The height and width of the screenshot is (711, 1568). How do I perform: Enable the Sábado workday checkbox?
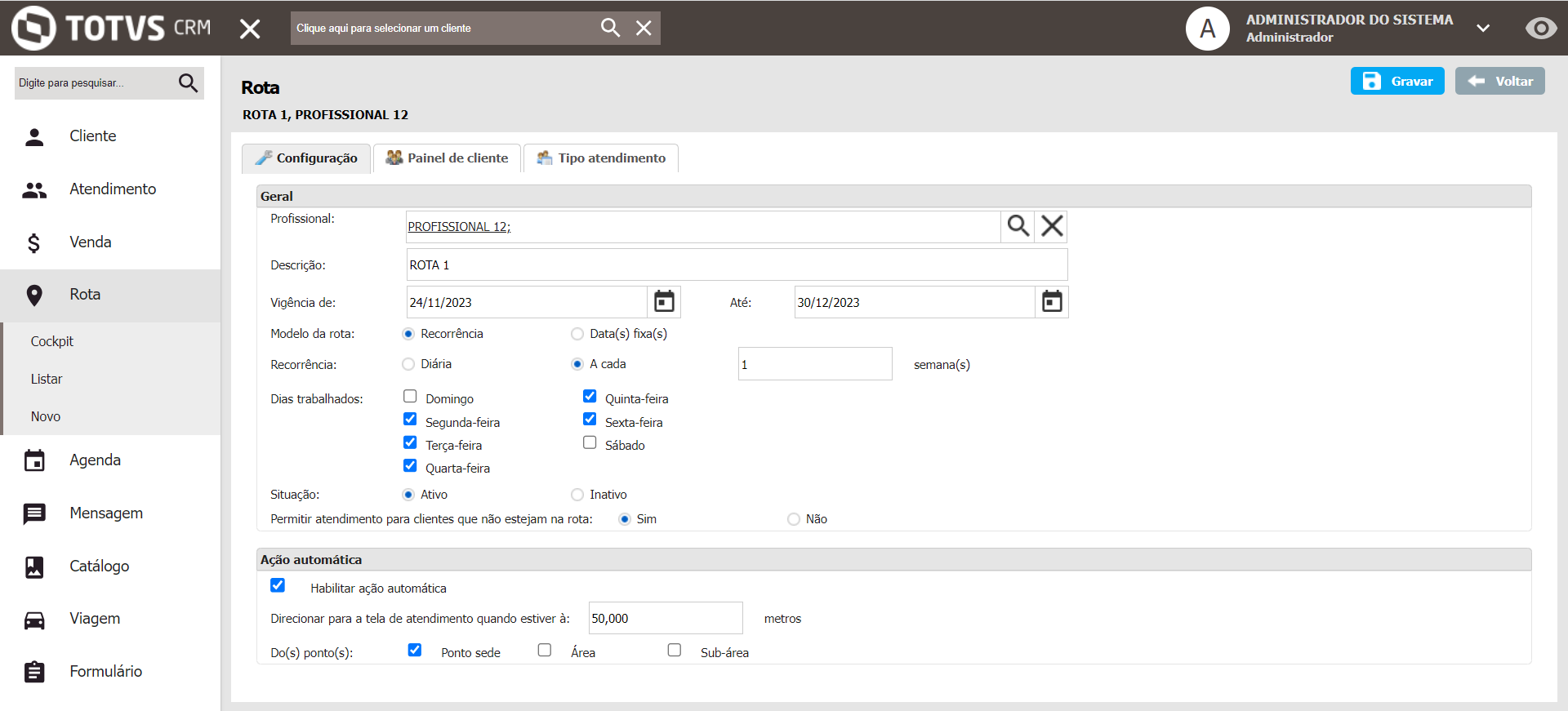tap(590, 442)
